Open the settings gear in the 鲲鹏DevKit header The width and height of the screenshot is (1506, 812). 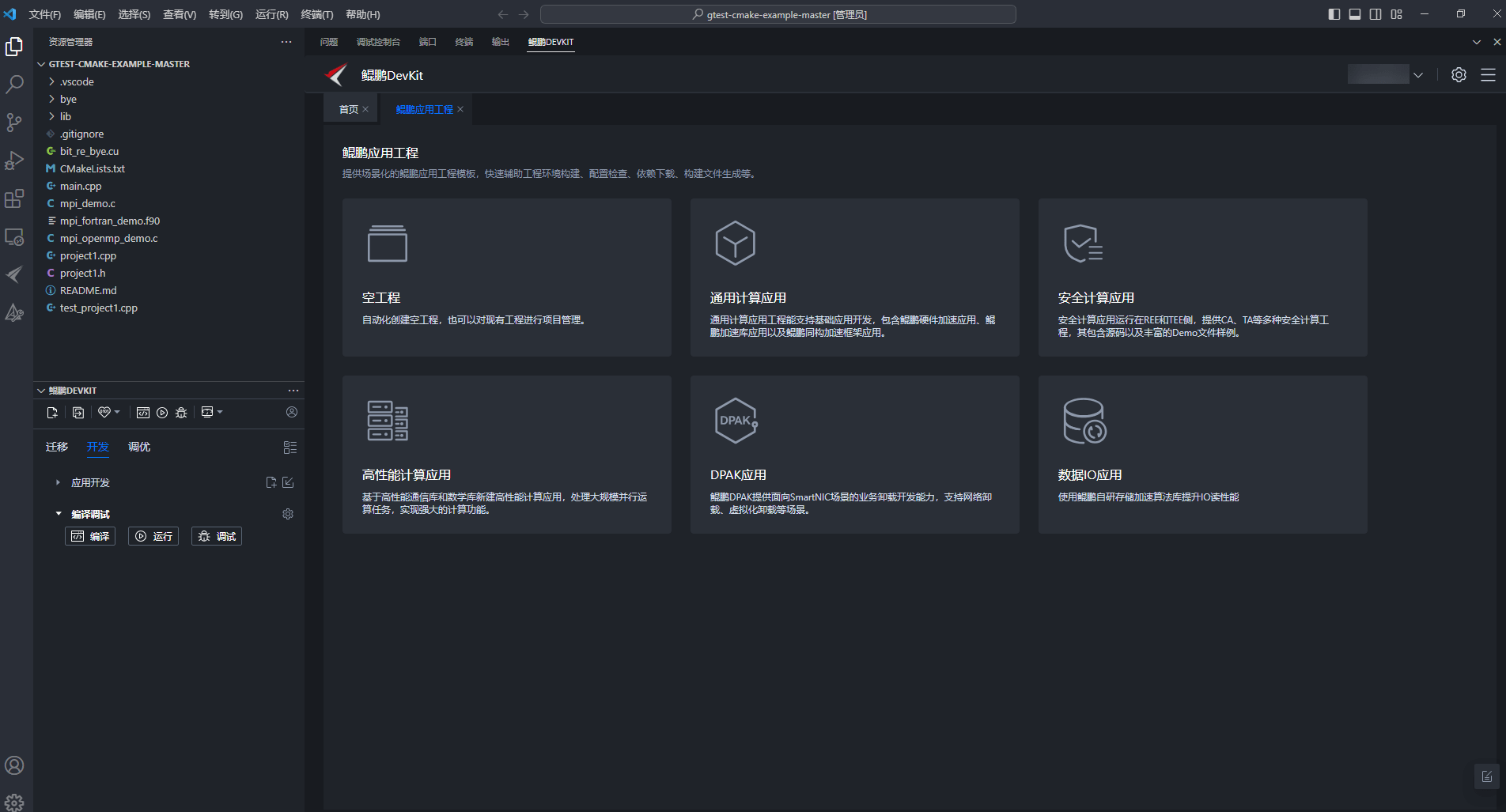coord(1459,75)
